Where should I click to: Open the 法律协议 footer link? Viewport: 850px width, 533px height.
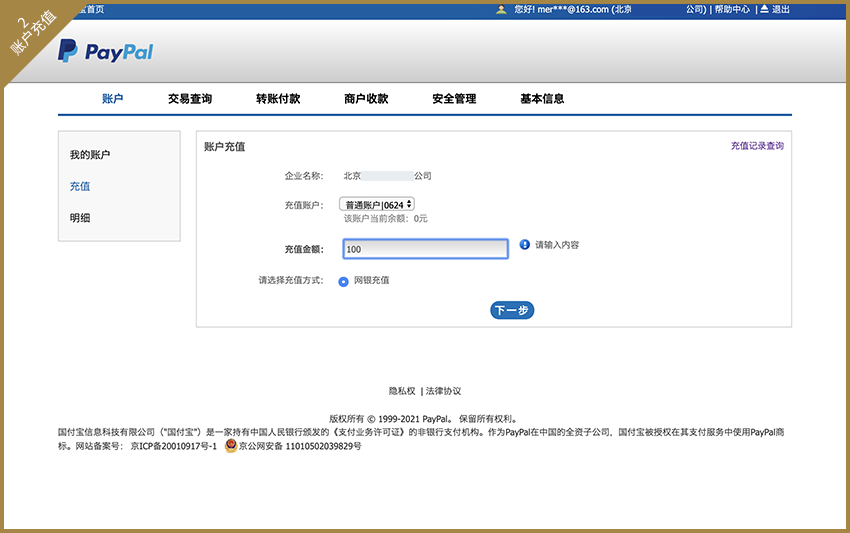pos(443,391)
